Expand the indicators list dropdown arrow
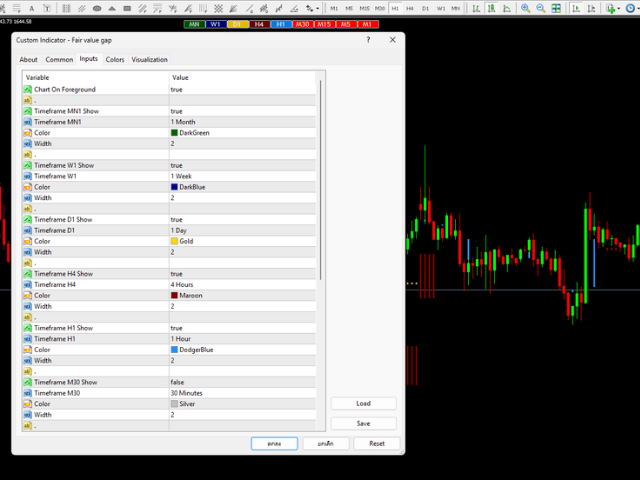This screenshot has height=480, width=640. tap(619, 9)
